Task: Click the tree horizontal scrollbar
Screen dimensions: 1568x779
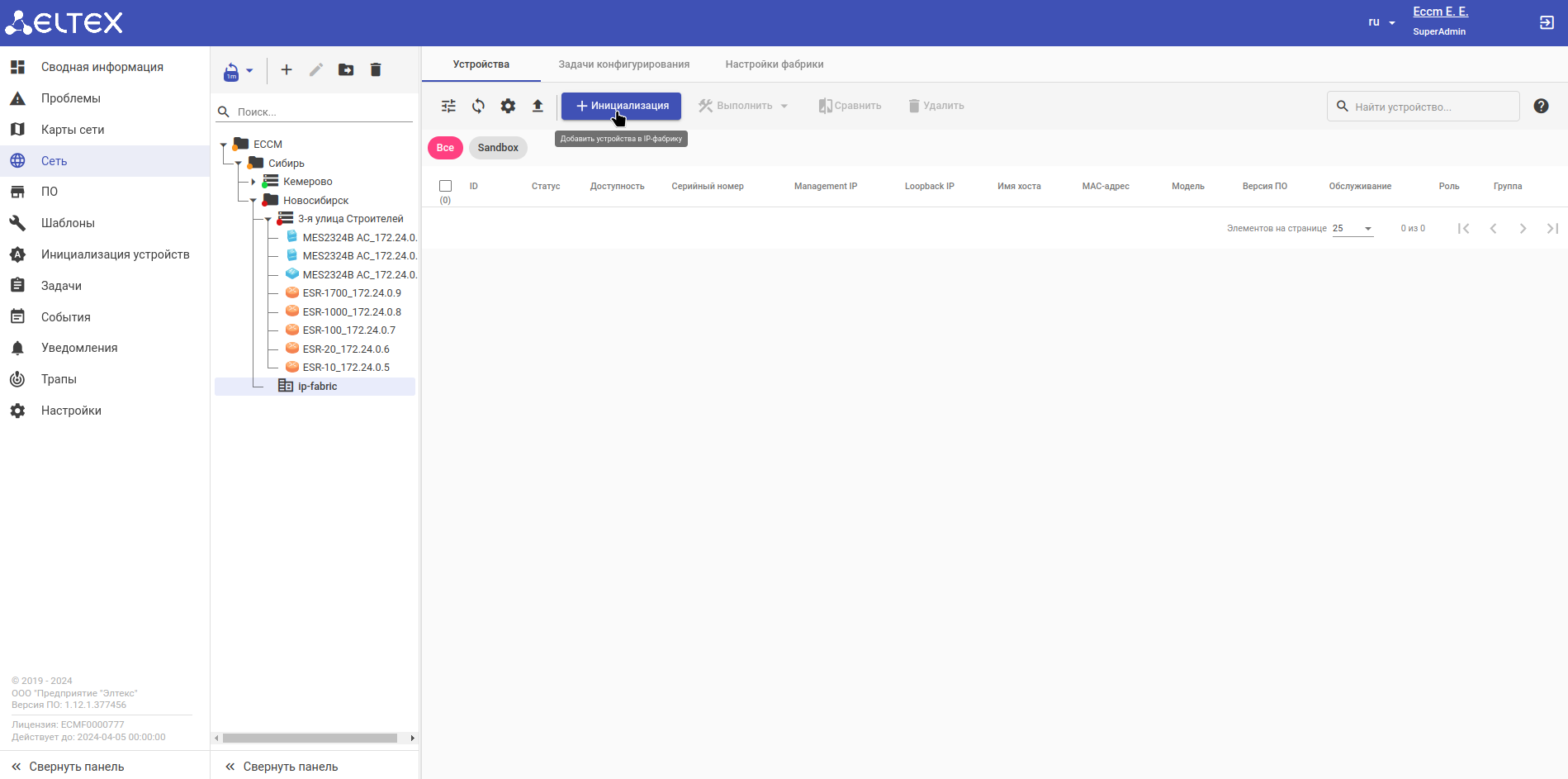Action: pyautogui.click(x=310, y=739)
